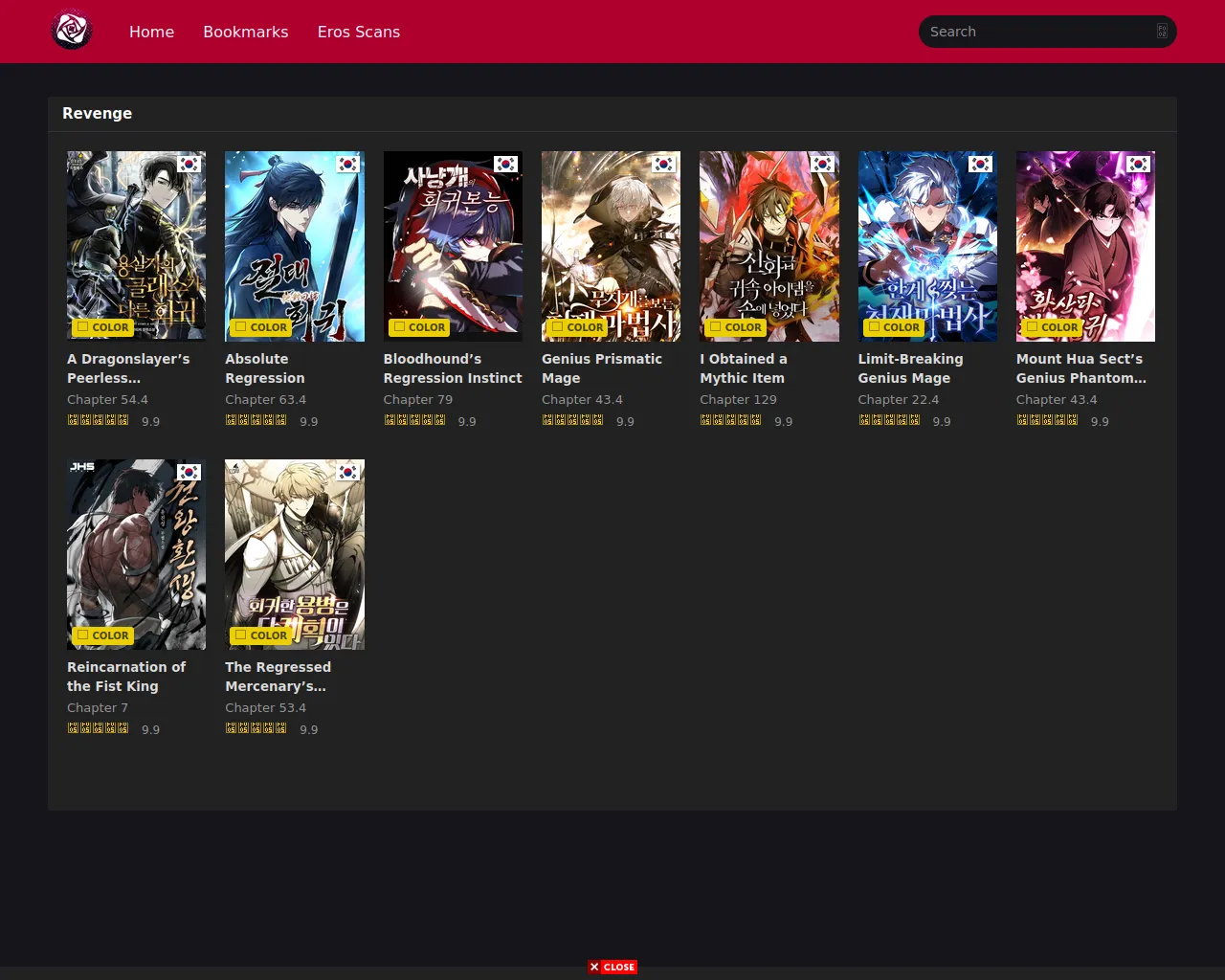This screenshot has height=980, width=1225.
Task: Select Limit-Breaking Genius Mage cover image
Action: pos(927,246)
